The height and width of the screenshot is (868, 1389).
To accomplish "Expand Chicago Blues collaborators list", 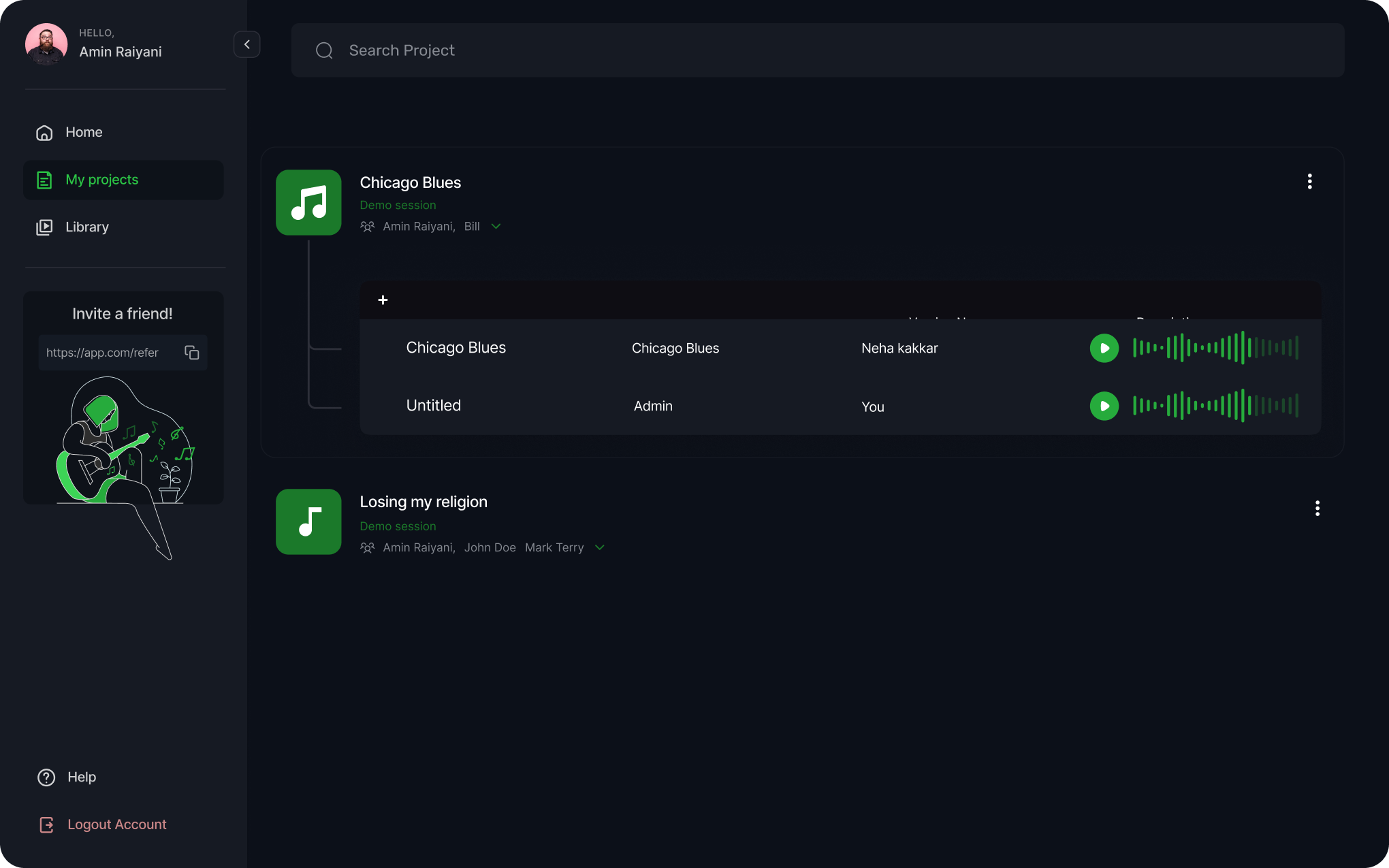I will 496,227.
